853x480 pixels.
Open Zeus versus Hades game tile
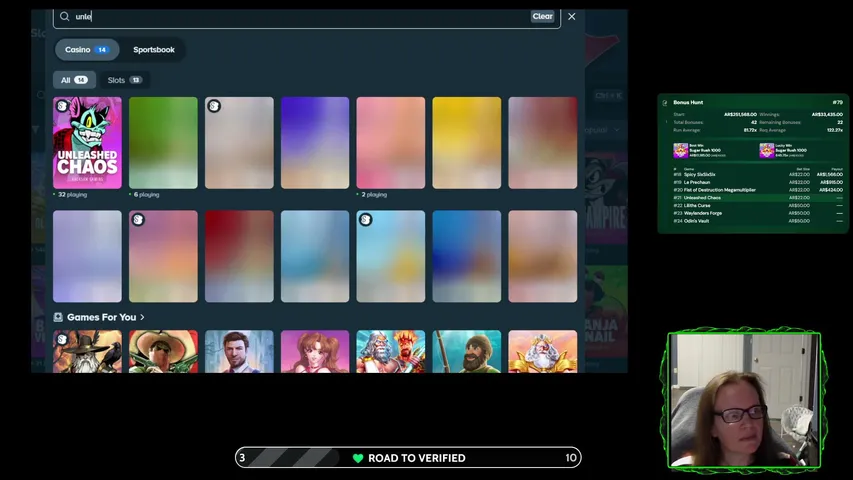point(391,351)
